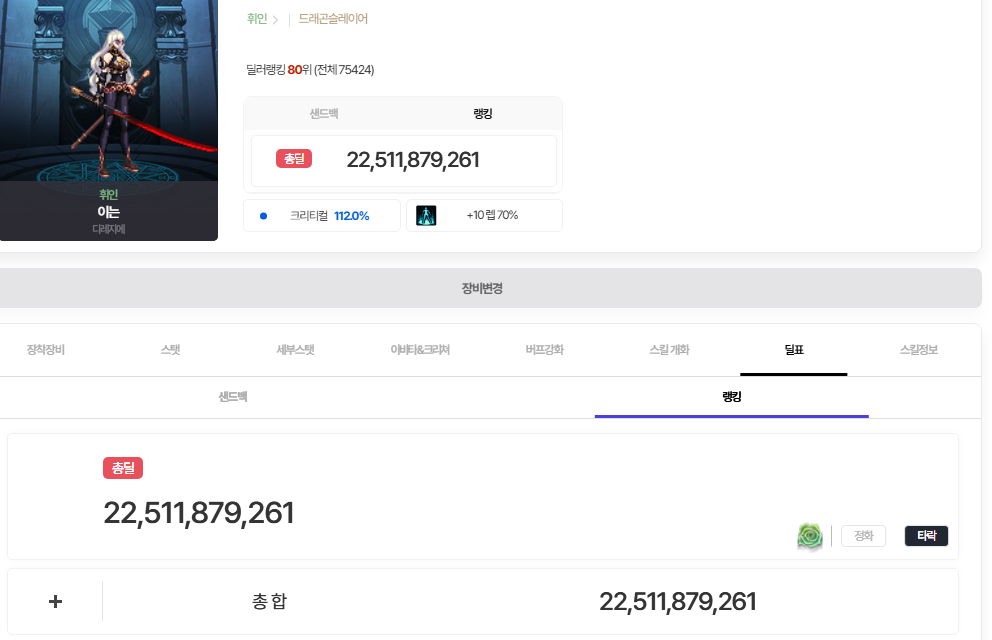Click the red 총딜 badge in the top summary card
Screen dimensions: 992x640
(294, 159)
